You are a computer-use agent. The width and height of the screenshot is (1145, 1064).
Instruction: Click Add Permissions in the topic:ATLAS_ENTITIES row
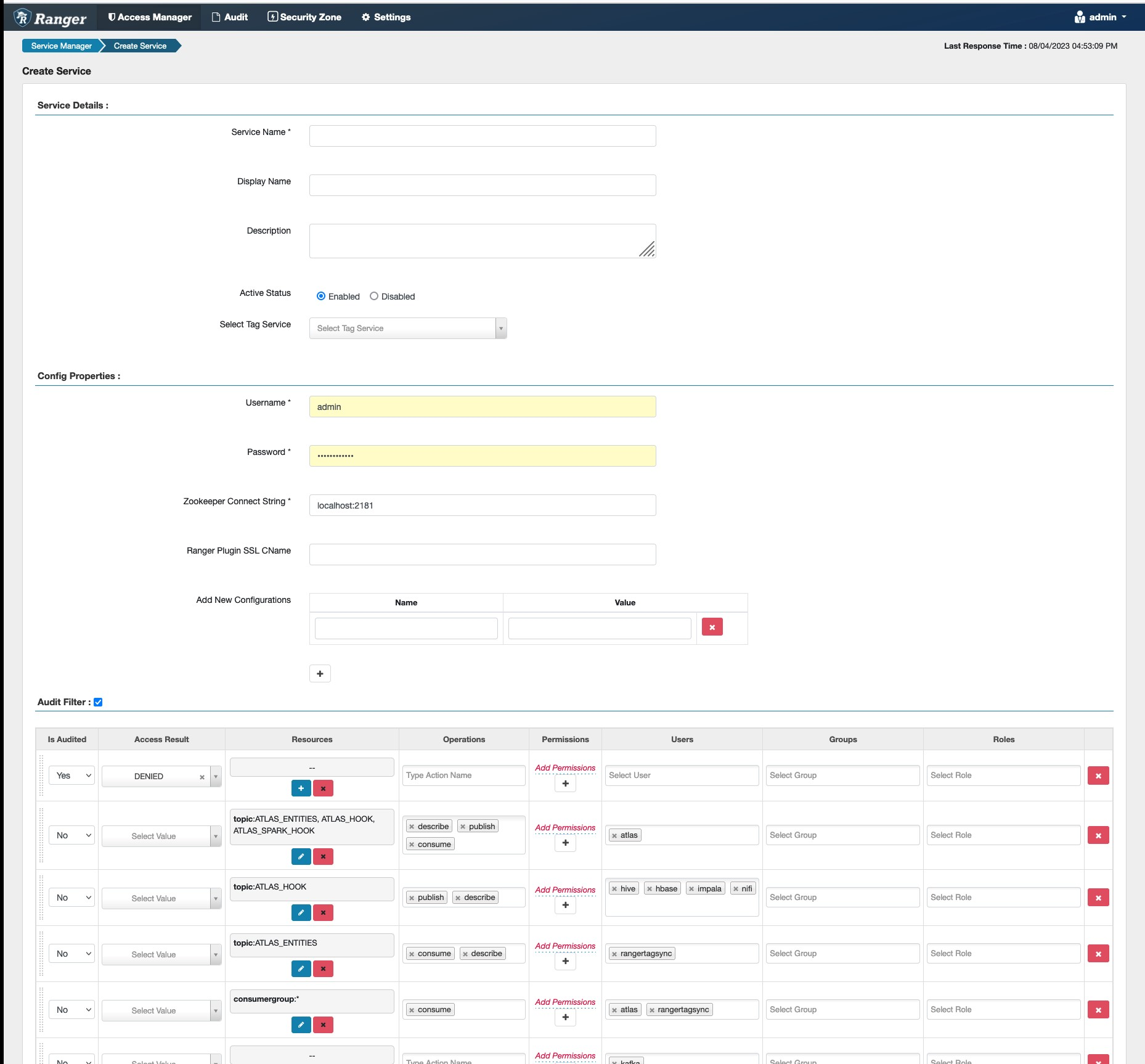pyautogui.click(x=565, y=946)
